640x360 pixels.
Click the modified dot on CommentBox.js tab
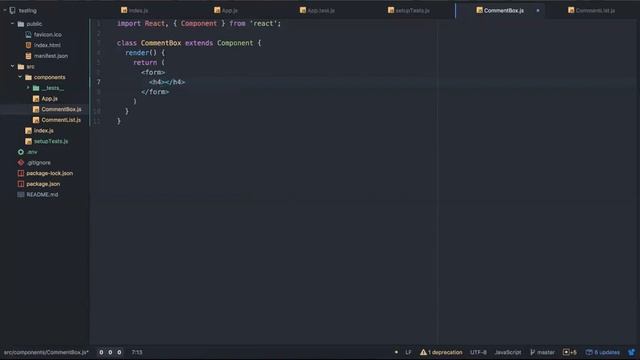point(538,11)
